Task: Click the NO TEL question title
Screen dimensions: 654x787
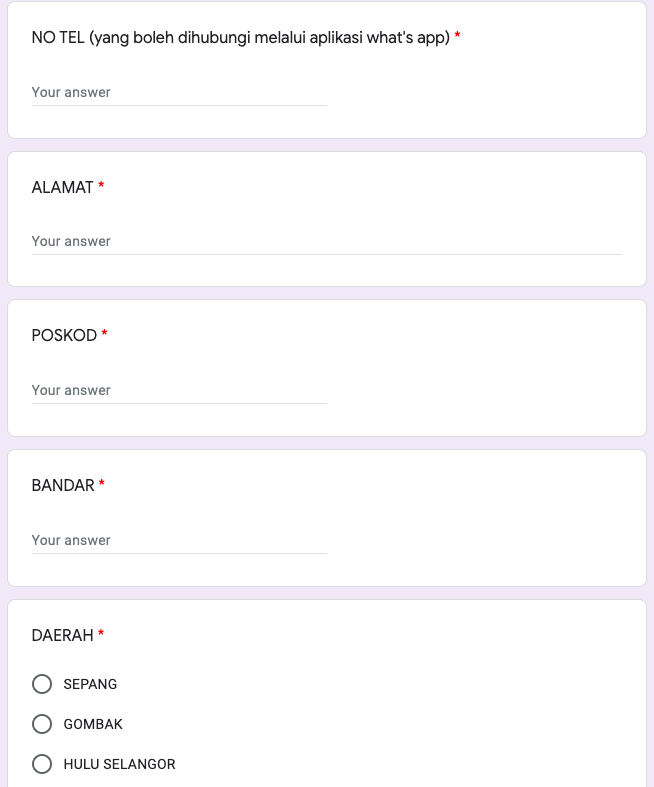Action: pyautogui.click(x=240, y=38)
